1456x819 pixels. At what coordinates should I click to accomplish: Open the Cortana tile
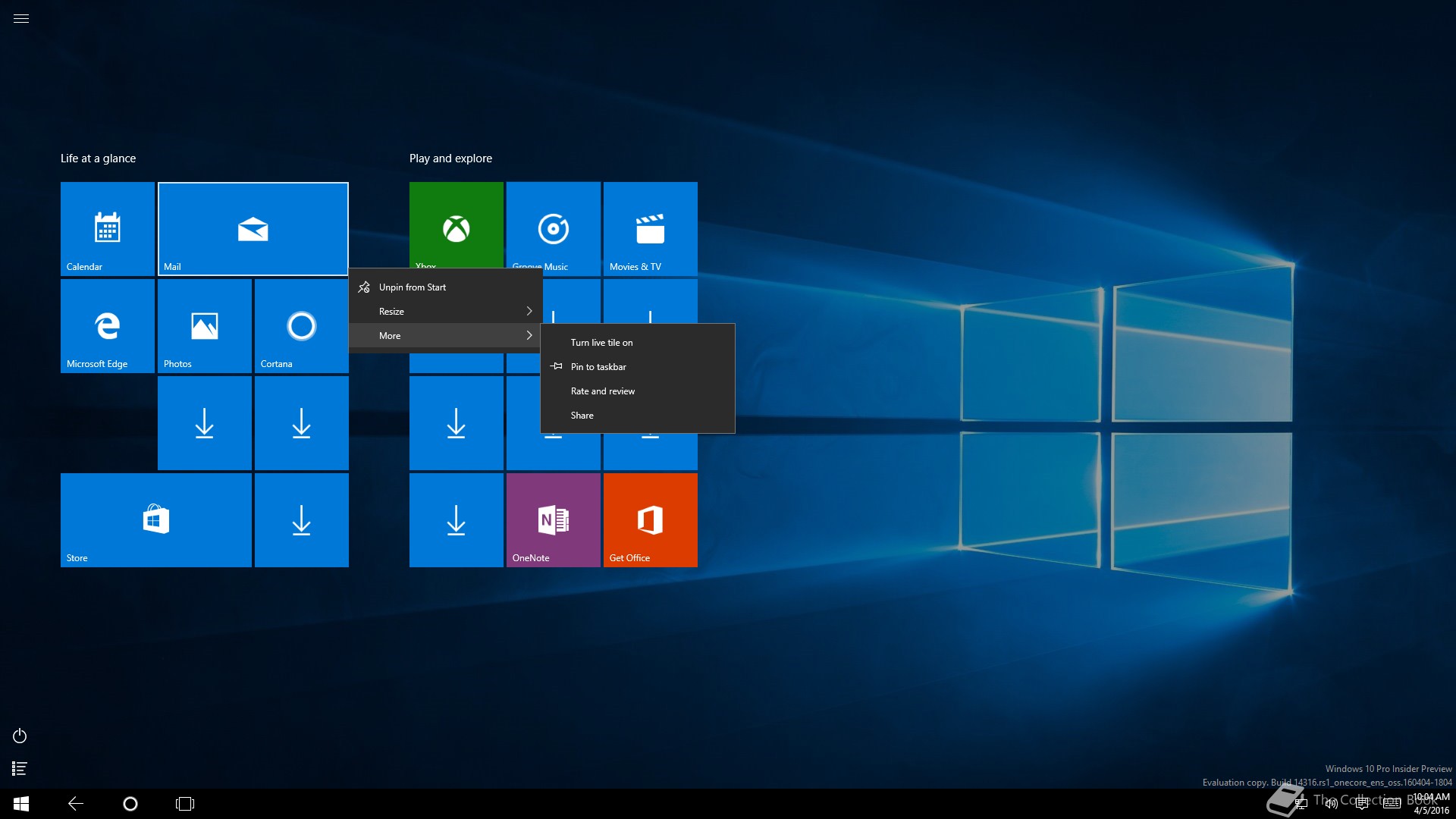(x=302, y=326)
